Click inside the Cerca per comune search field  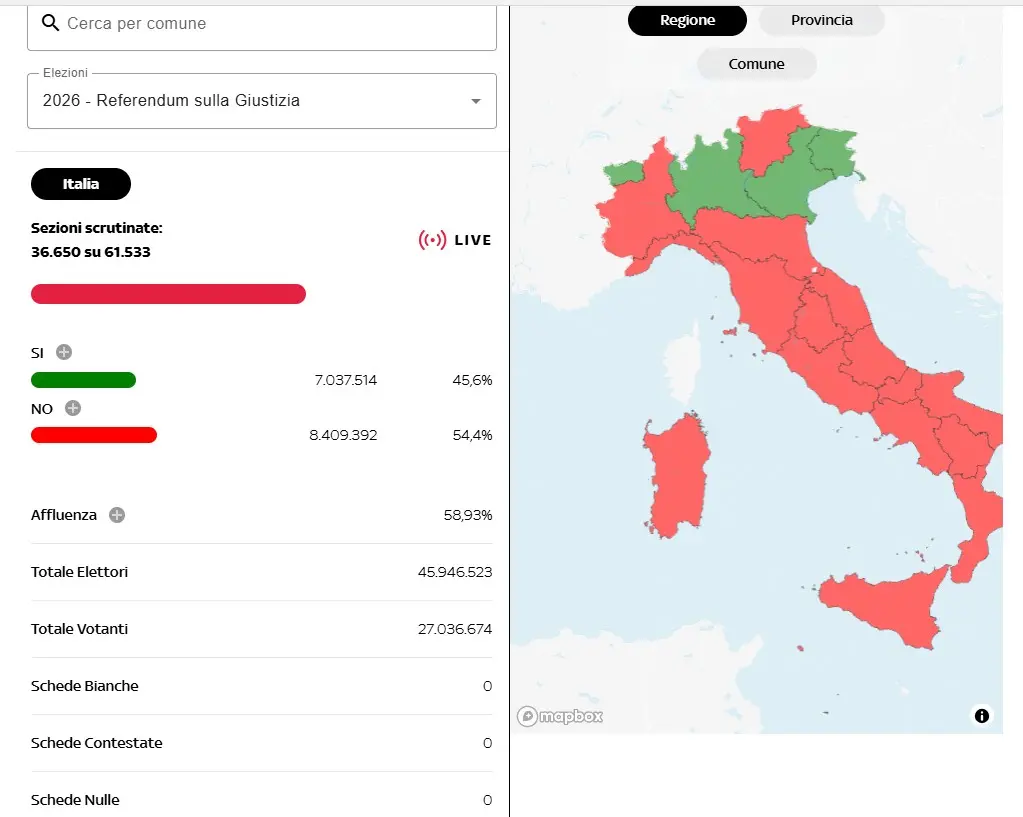(250, 22)
